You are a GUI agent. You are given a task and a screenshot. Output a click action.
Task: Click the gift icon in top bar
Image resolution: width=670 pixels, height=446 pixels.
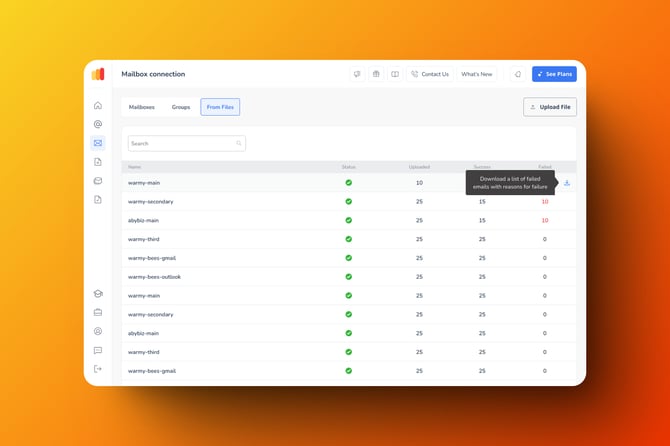click(x=376, y=74)
